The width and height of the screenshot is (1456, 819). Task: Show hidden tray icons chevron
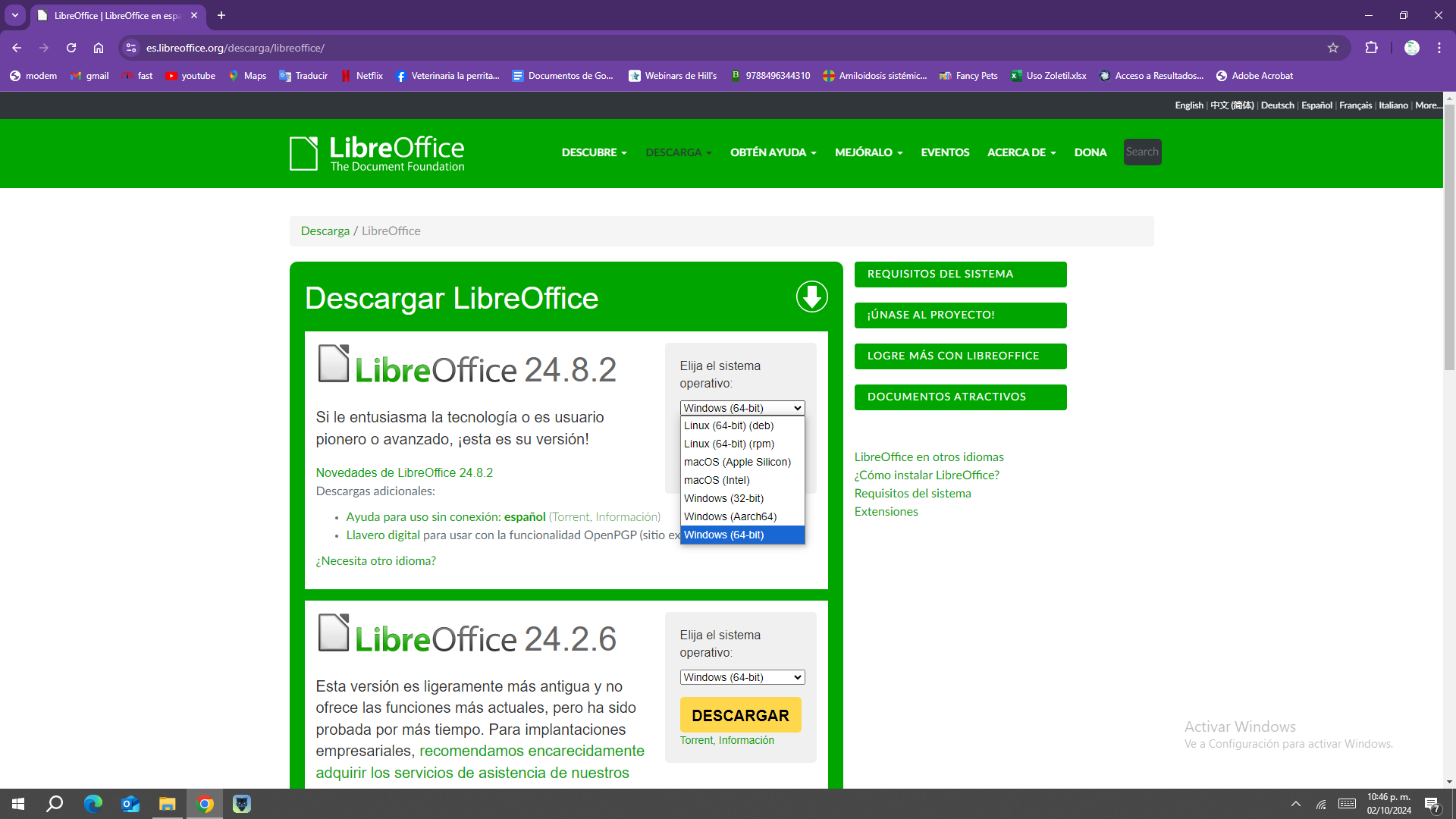[1296, 804]
